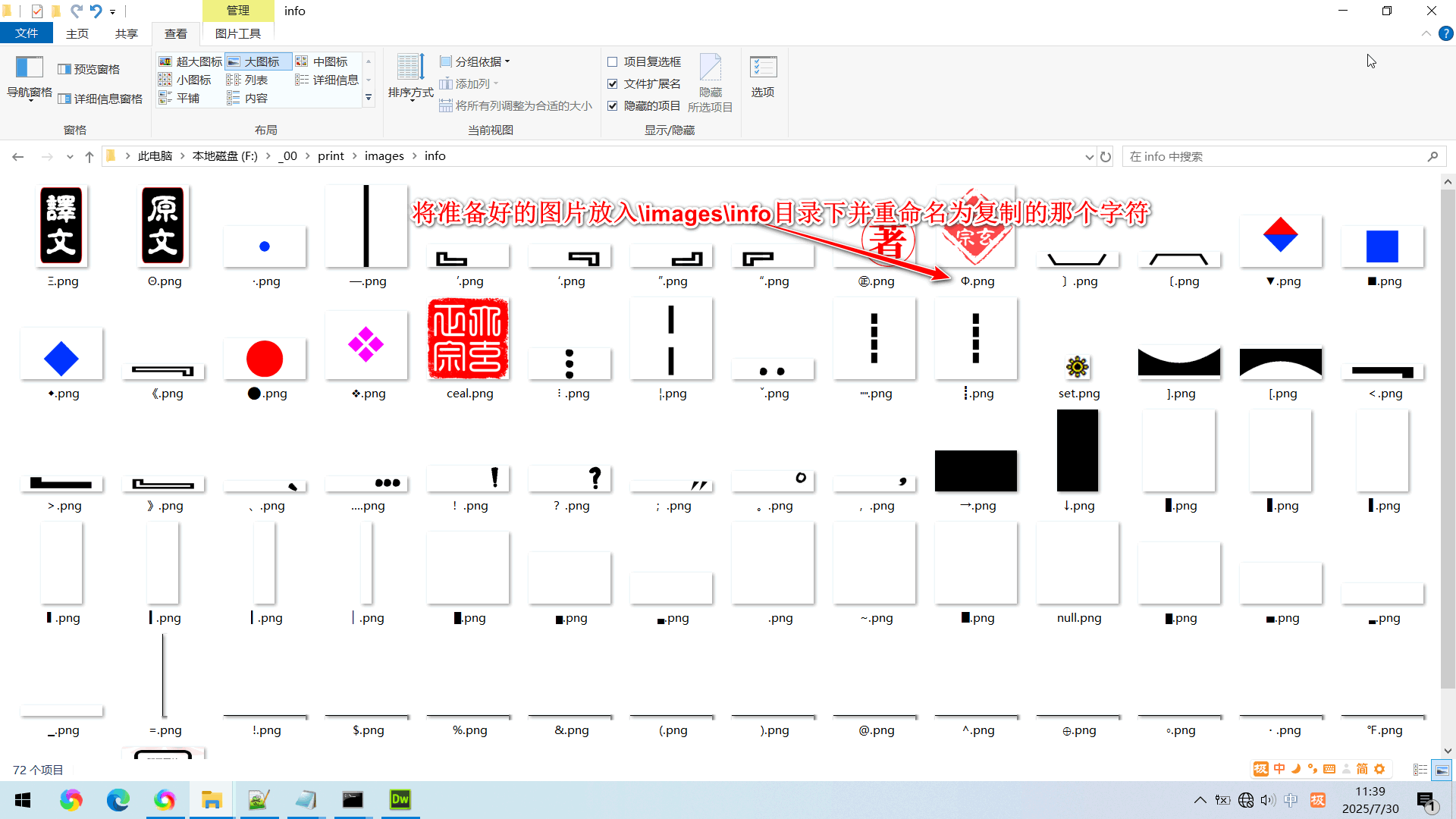Open the 图片工具 contextual tab
The image size is (1456, 819).
coord(237,33)
